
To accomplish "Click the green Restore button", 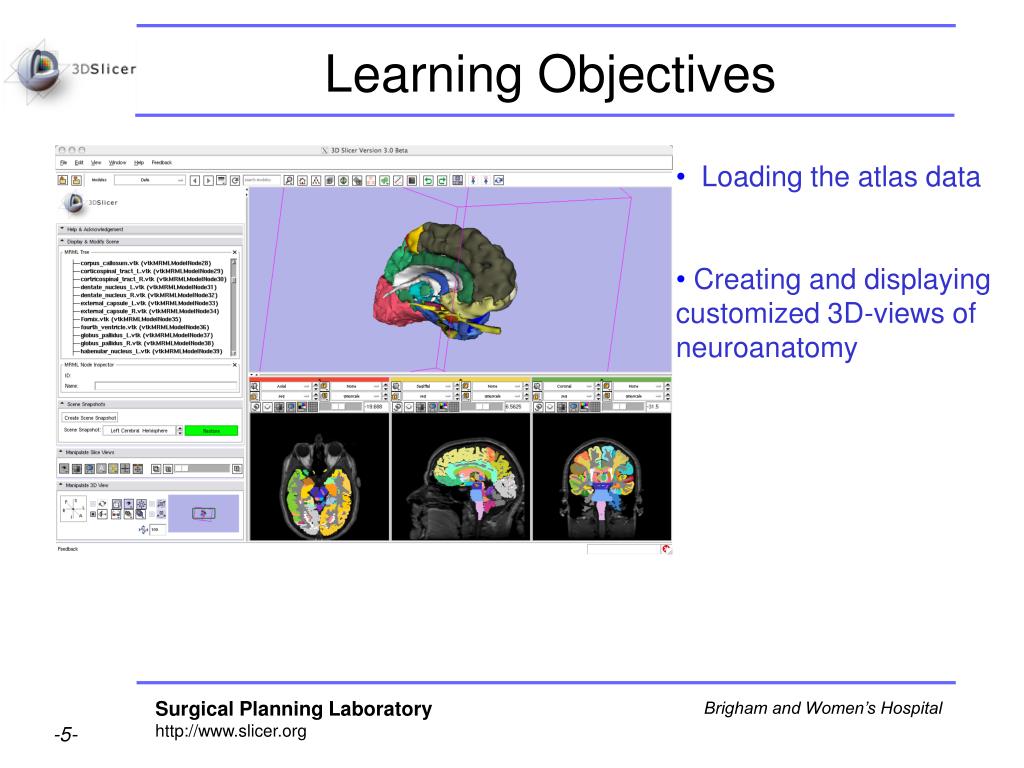I will [212, 431].
